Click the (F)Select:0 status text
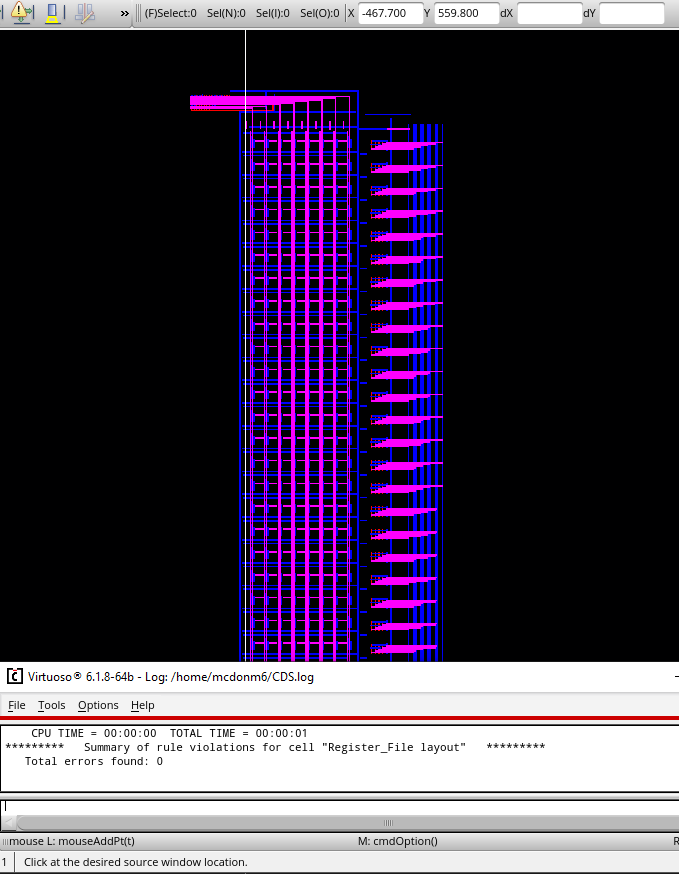 tap(171, 13)
